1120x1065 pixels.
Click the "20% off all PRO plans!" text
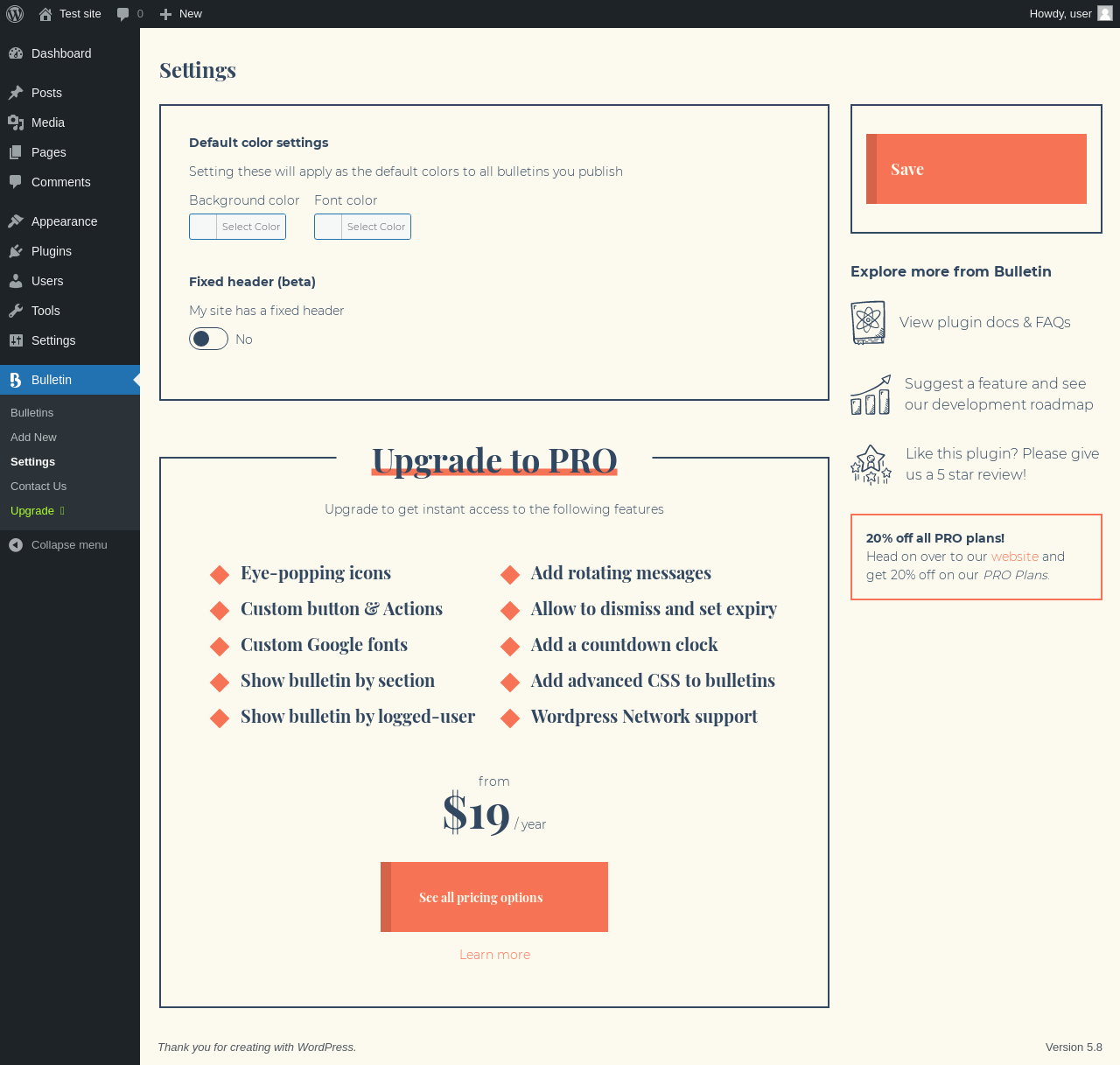click(935, 538)
